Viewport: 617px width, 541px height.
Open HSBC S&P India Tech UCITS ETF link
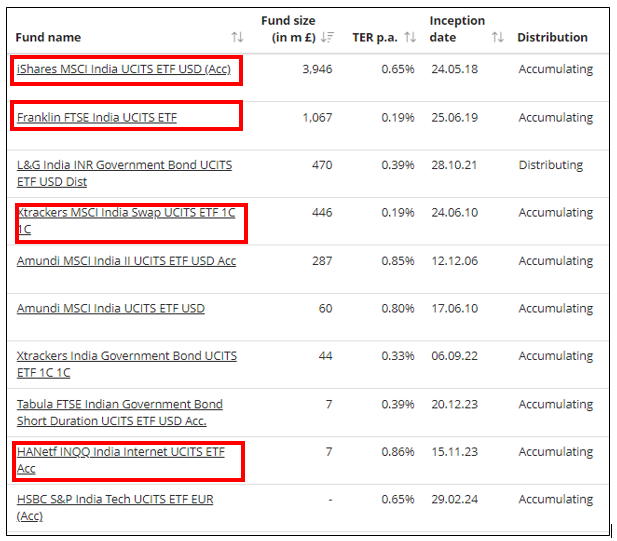(x=115, y=508)
